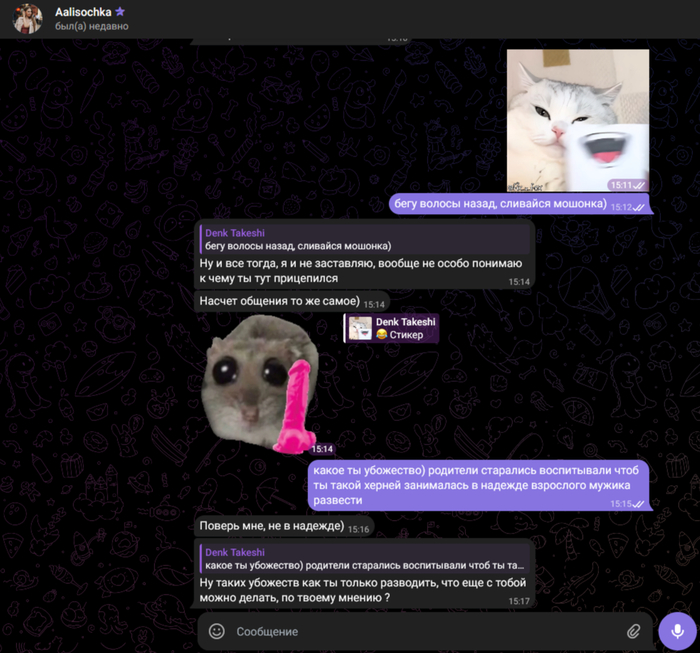Click the premium star next to Aalisochka
The width and height of the screenshot is (700, 653).
click(x=120, y=11)
